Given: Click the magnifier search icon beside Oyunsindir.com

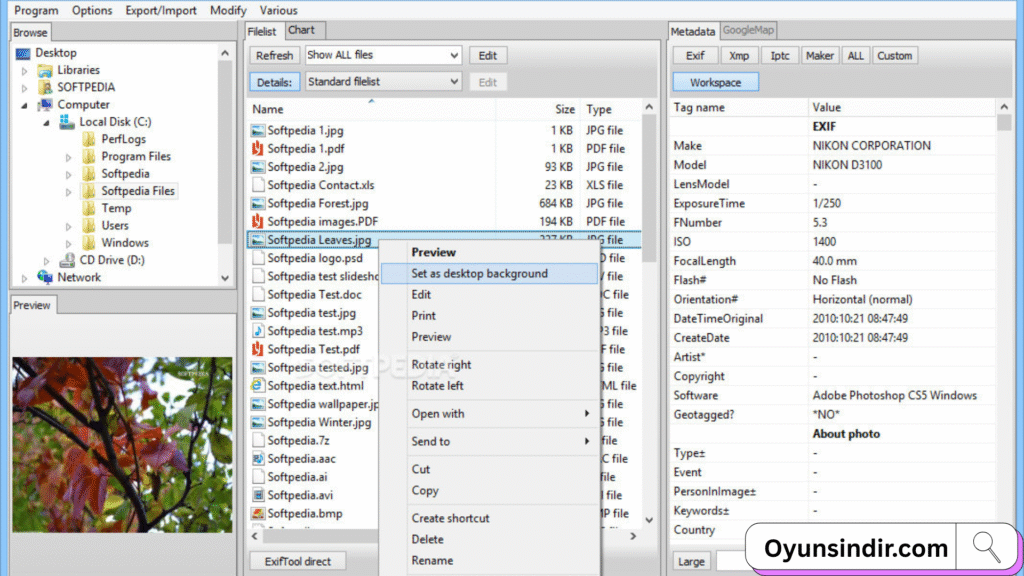Looking at the screenshot, I should pos(986,547).
